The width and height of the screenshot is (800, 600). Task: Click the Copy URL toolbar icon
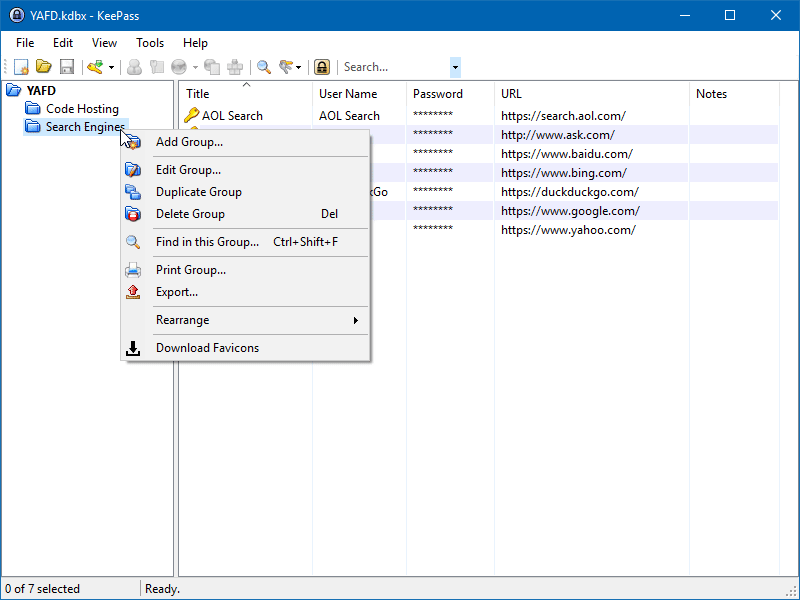tap(212, 67)
